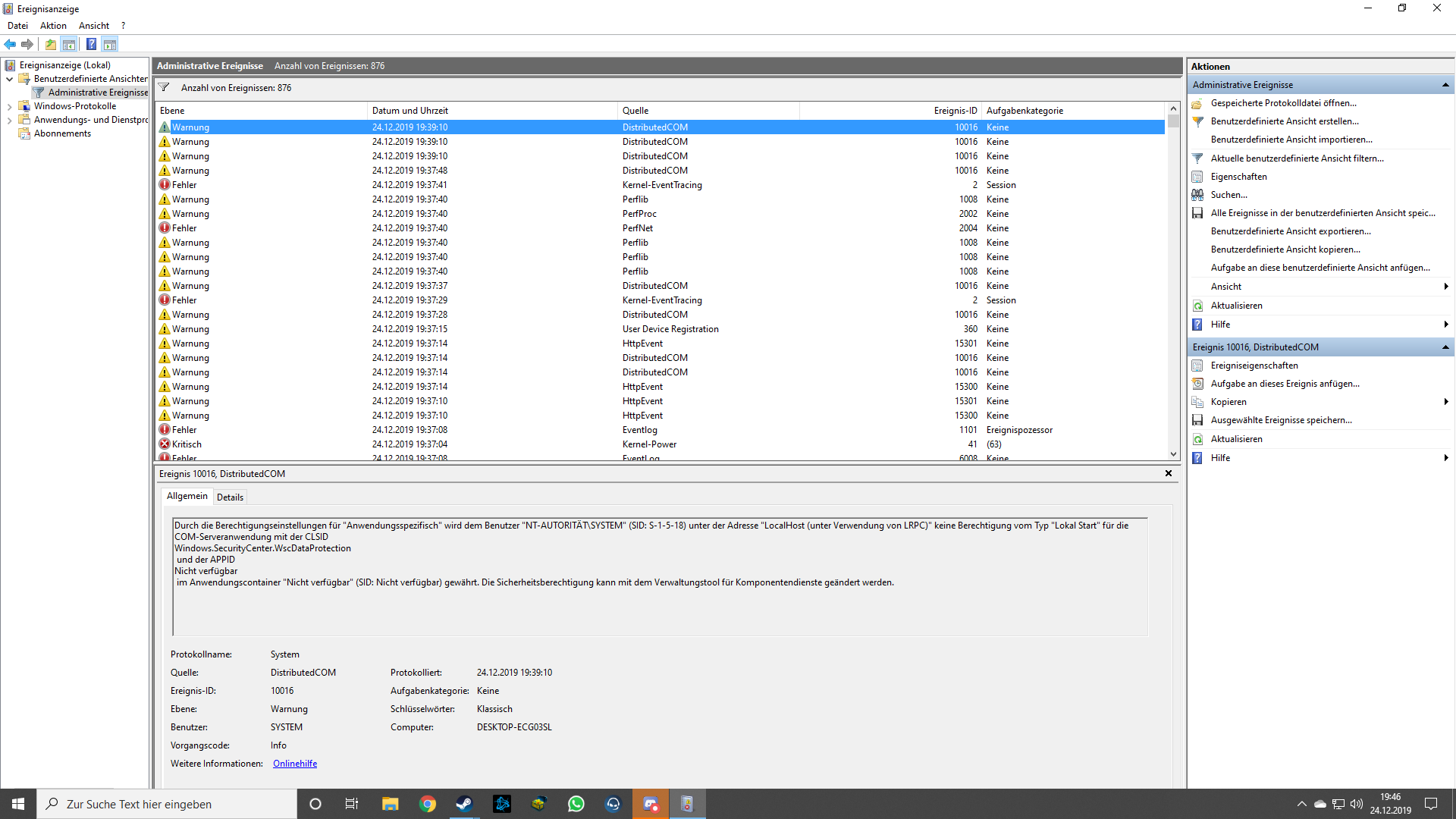Toggle the action pane toolbar icon
Screen dimensions: 1456x819
[x=110, y=44]
